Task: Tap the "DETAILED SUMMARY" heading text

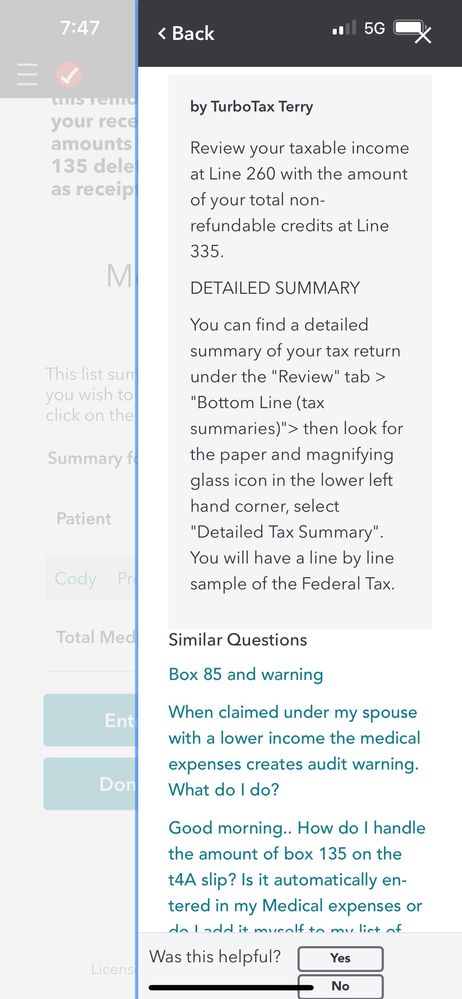Action: 275,288
